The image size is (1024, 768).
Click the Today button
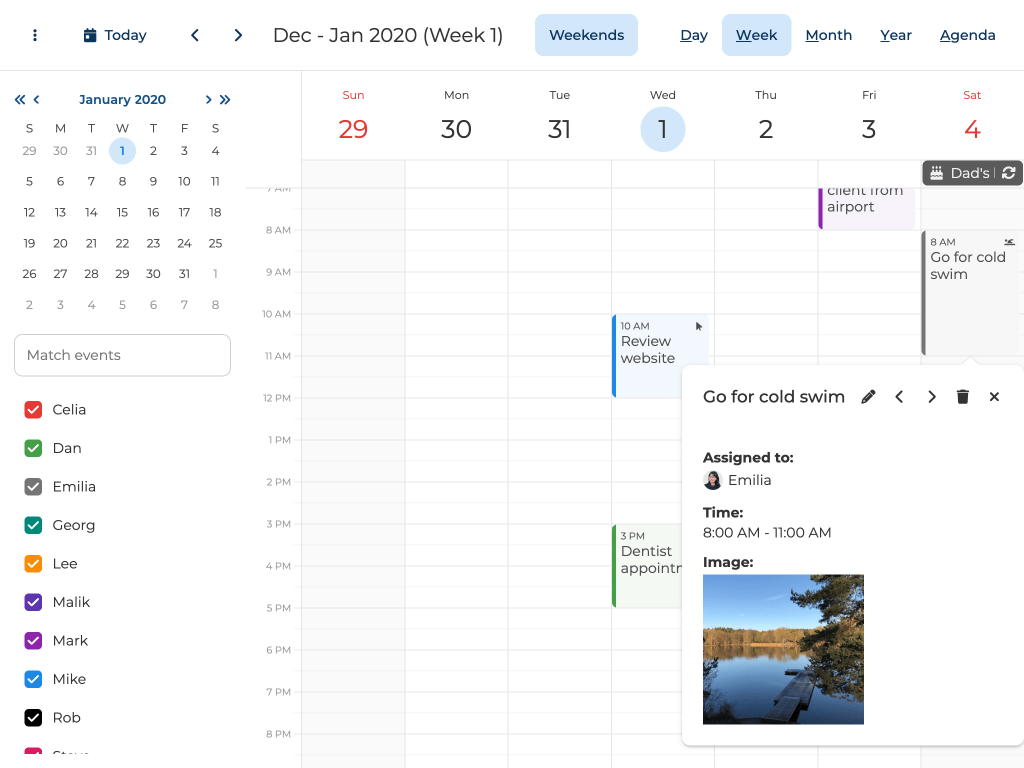(115, 35)
